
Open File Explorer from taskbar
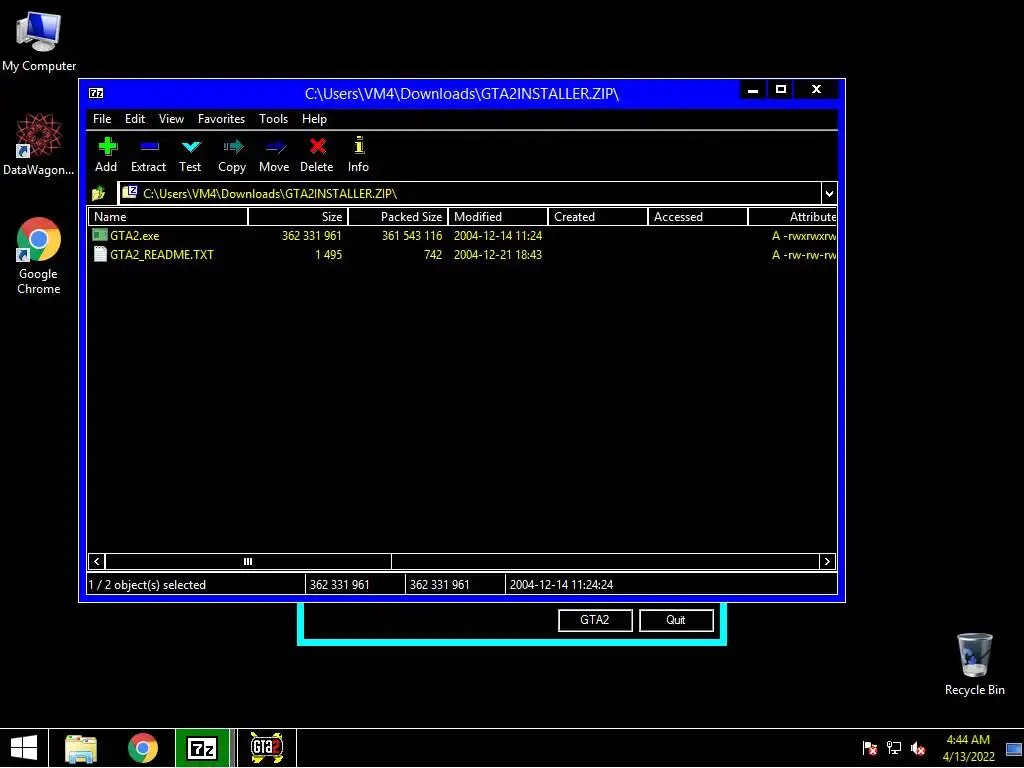tap(81, 748)
